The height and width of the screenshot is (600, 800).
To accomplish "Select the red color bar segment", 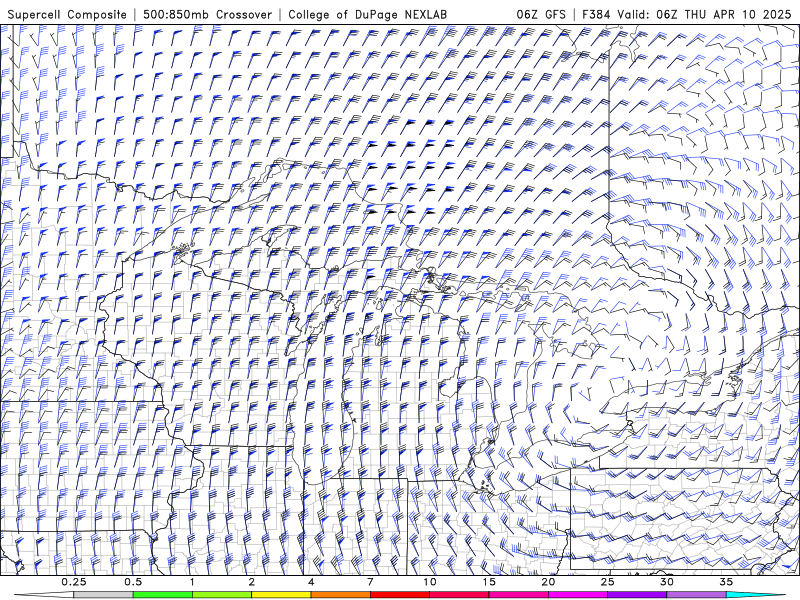I will 399,595.
